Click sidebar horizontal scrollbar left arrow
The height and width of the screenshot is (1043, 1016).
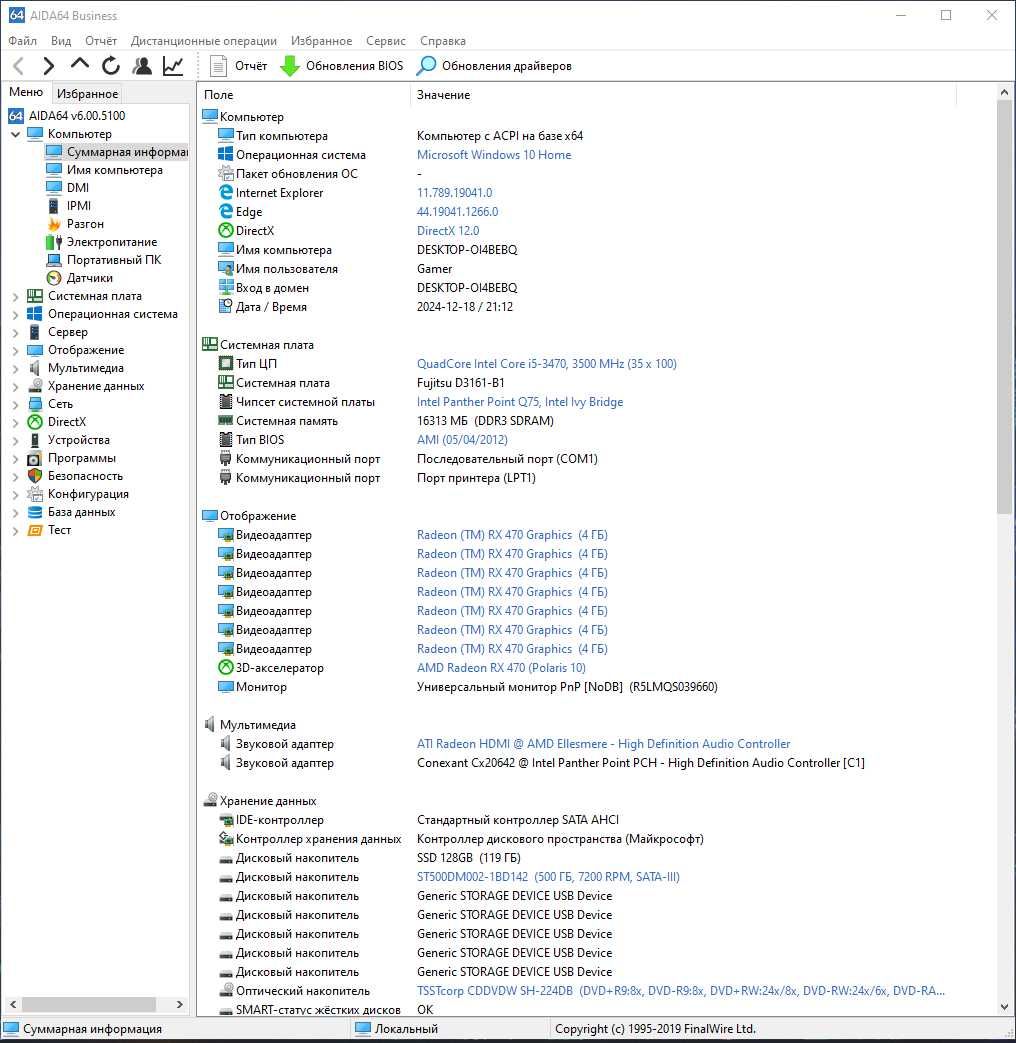(13, 1004)
